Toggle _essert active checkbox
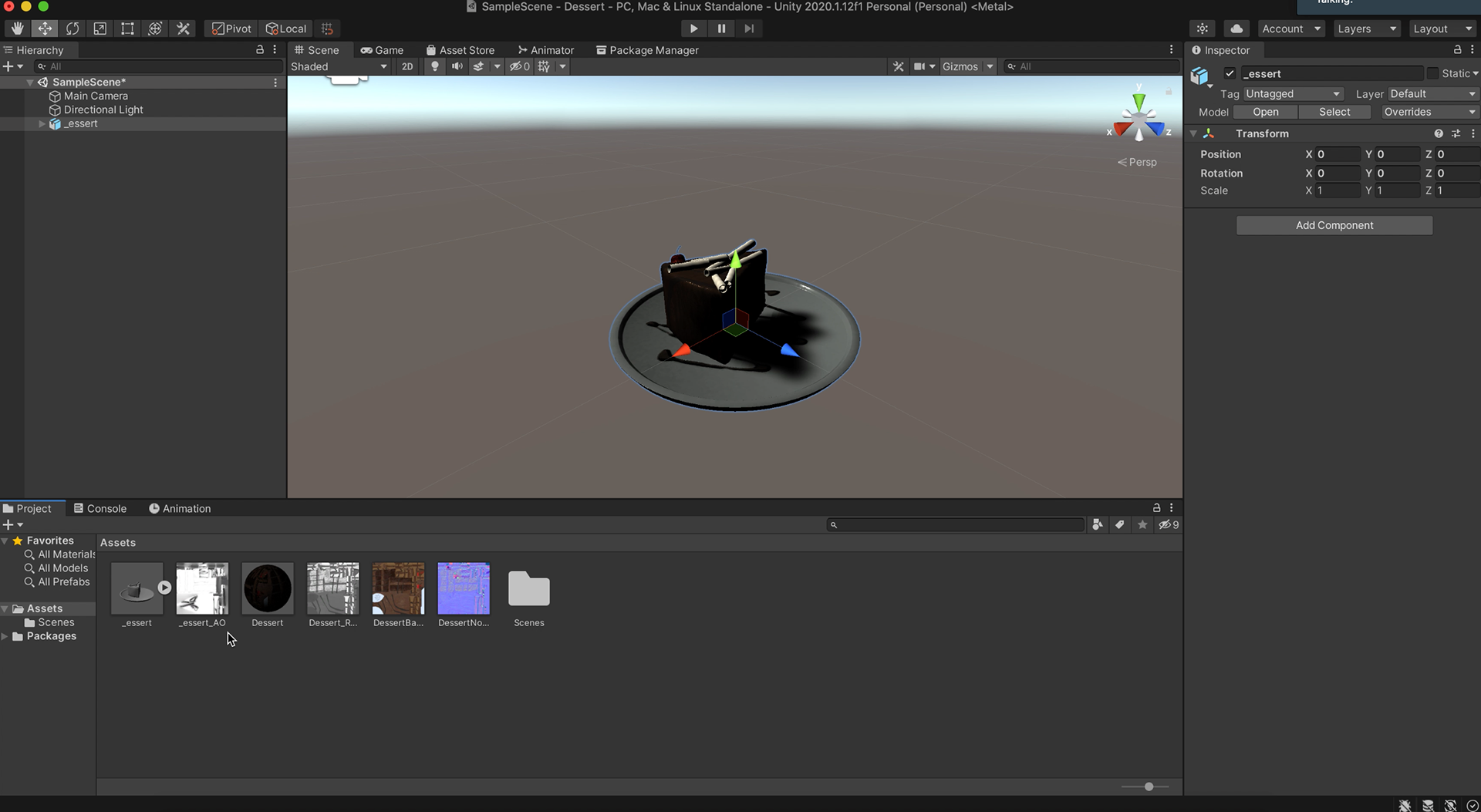This screenshot has width=1481, height=812. (x=1230, y=73)
